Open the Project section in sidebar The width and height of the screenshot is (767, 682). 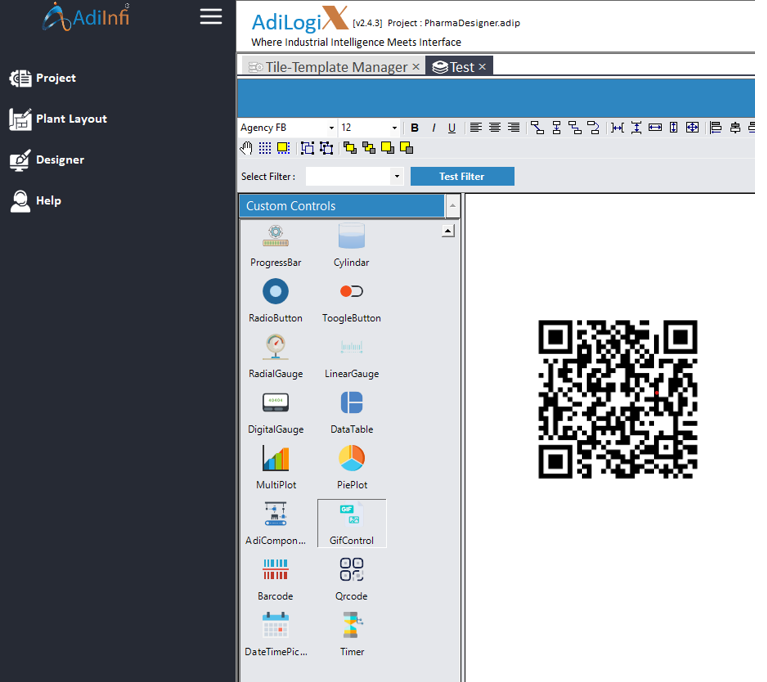click(43, 78)
